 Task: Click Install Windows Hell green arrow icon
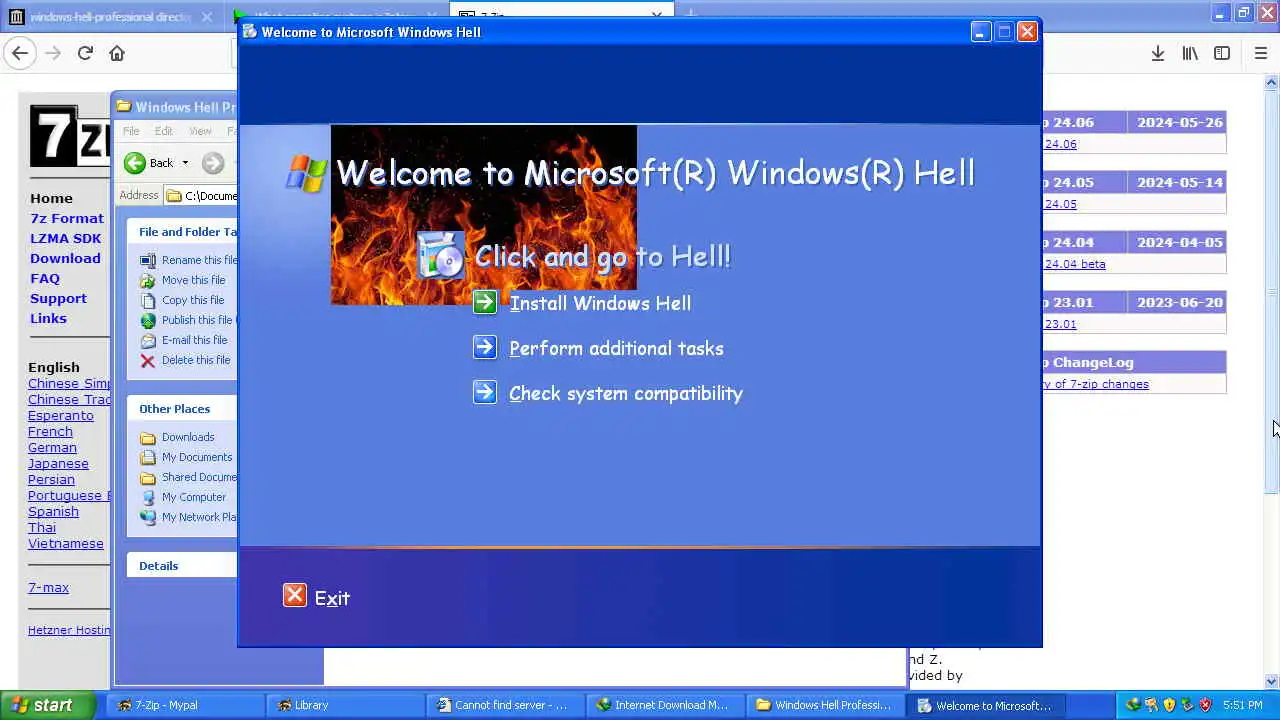click(485, 302)
